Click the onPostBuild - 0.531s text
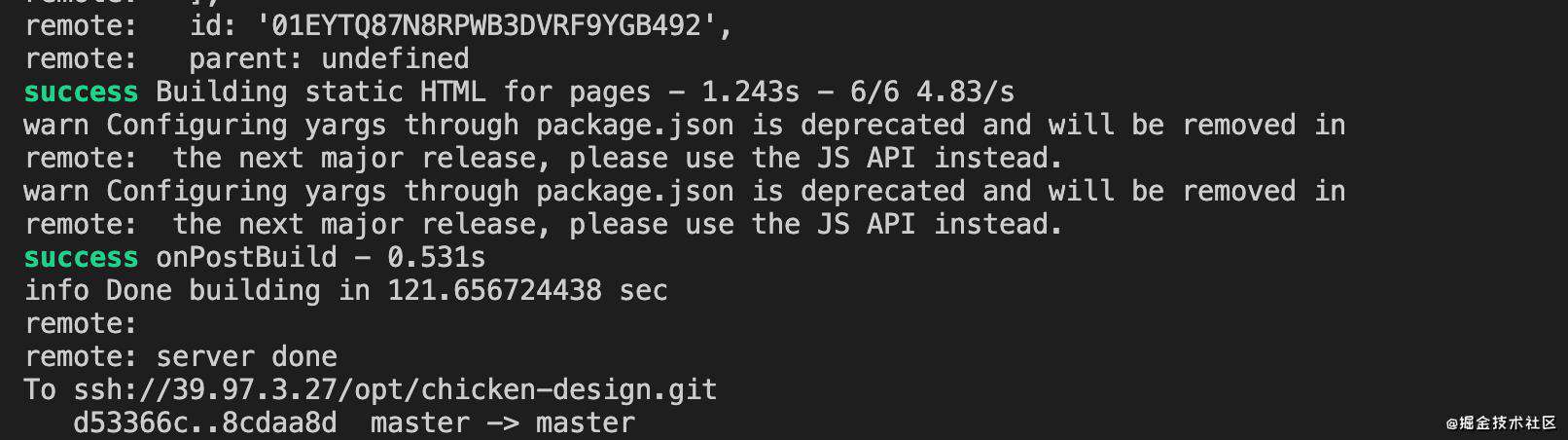The image size is (1568, 440). [320, 258]
